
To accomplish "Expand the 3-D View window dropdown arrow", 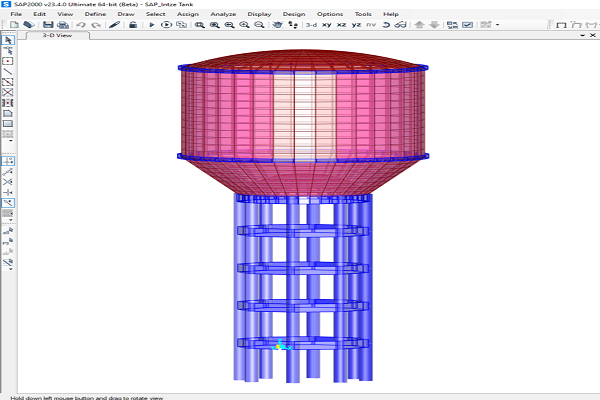I will (582, 34).
